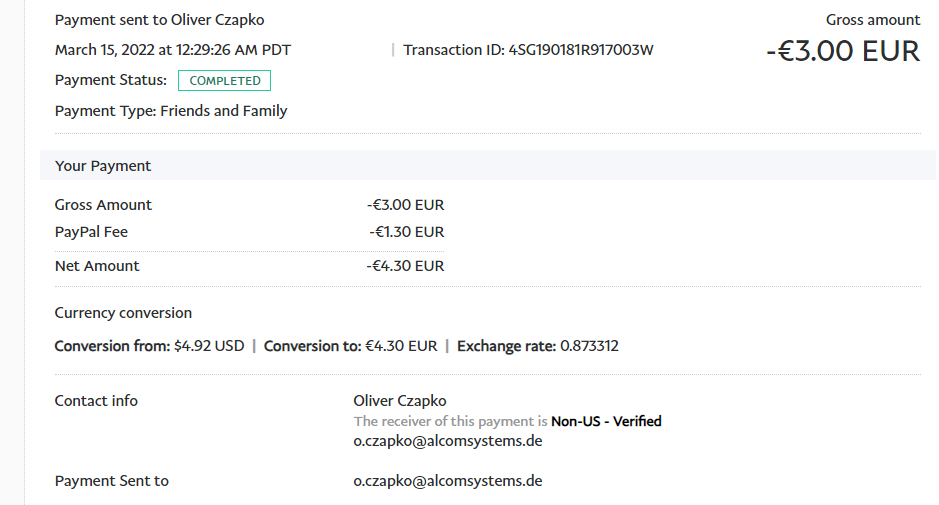Click the email address under Oliver Czapko's contact name
939x505 pixels.
[447, 441]
